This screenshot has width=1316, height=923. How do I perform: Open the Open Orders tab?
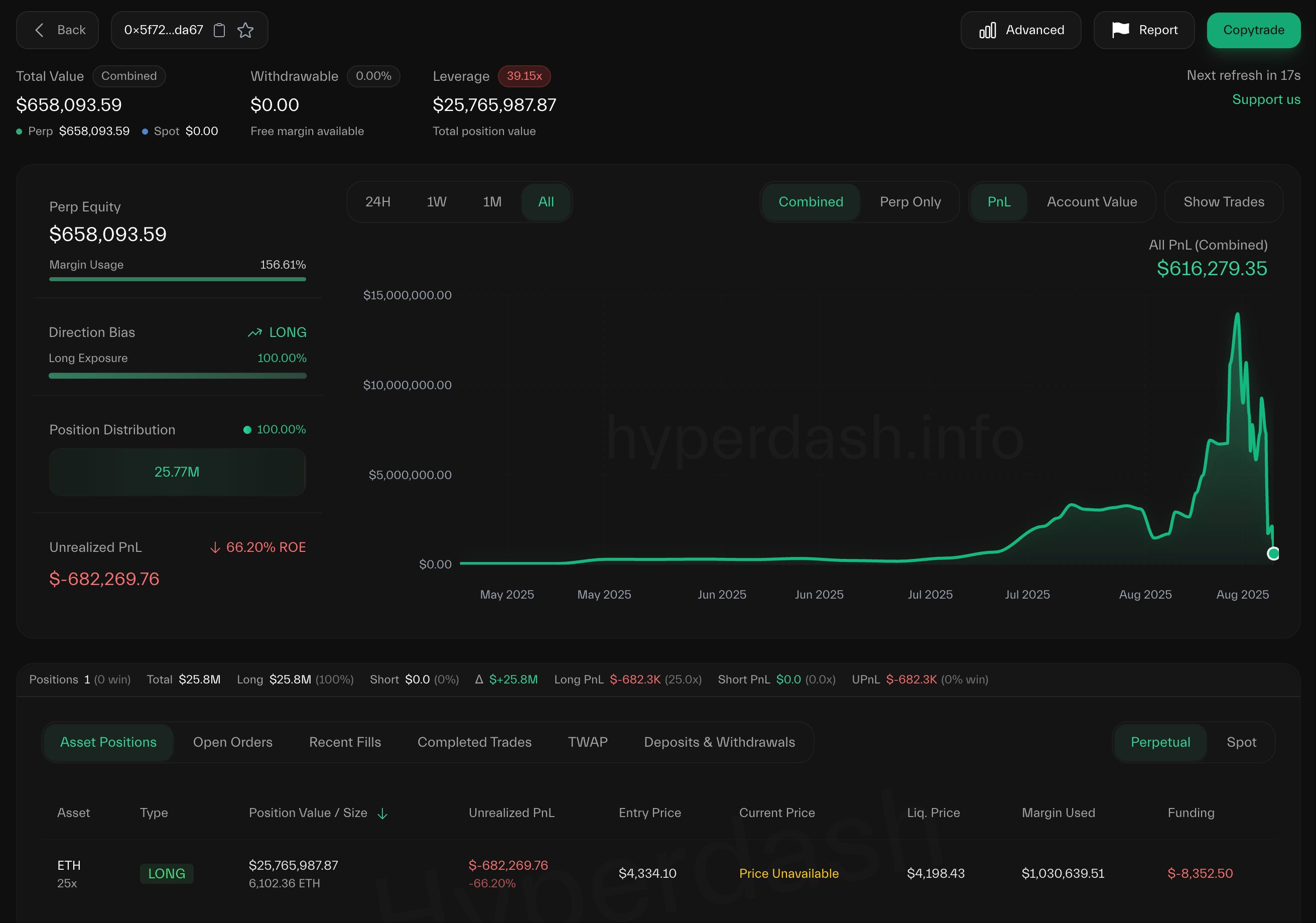tap(233, 742)
